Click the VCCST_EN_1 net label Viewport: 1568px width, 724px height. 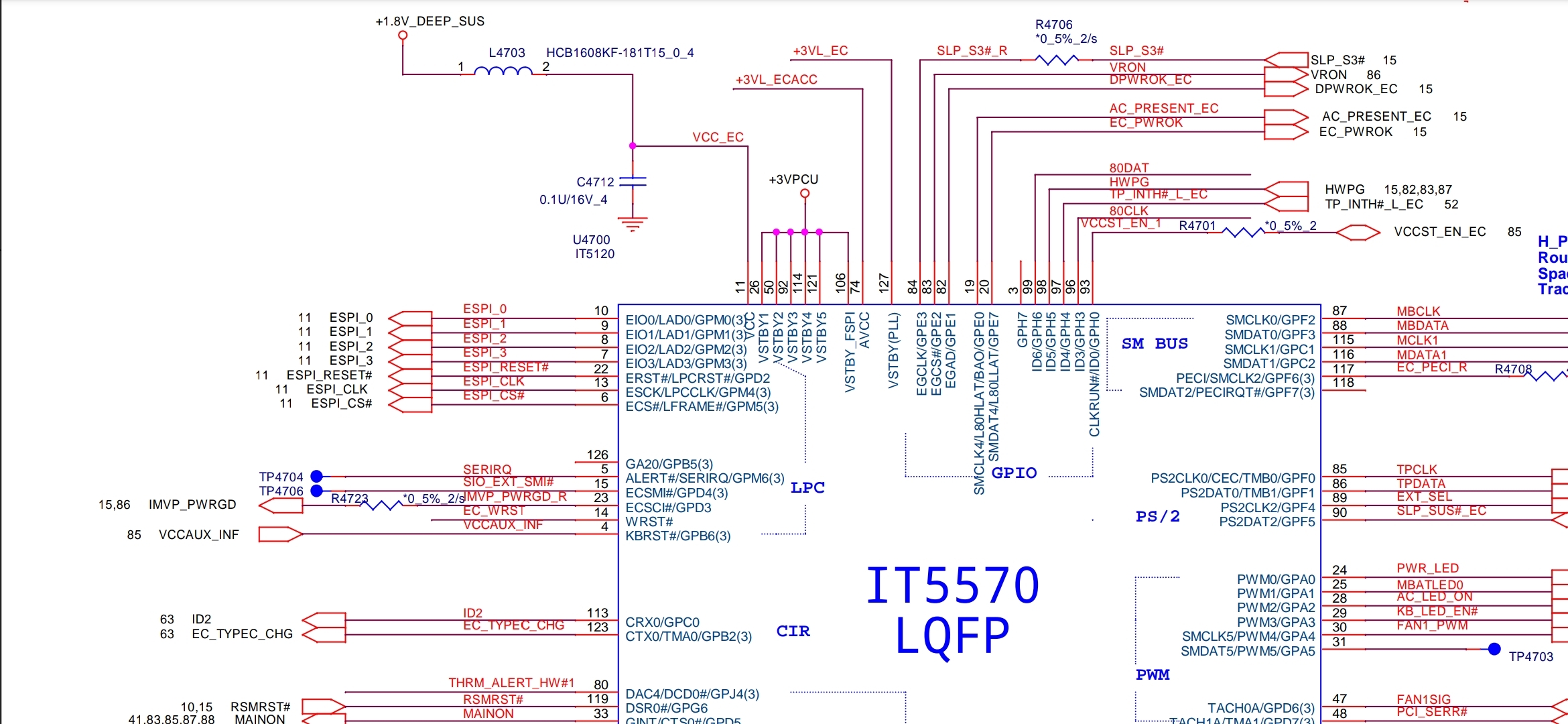pos(1120,223)
